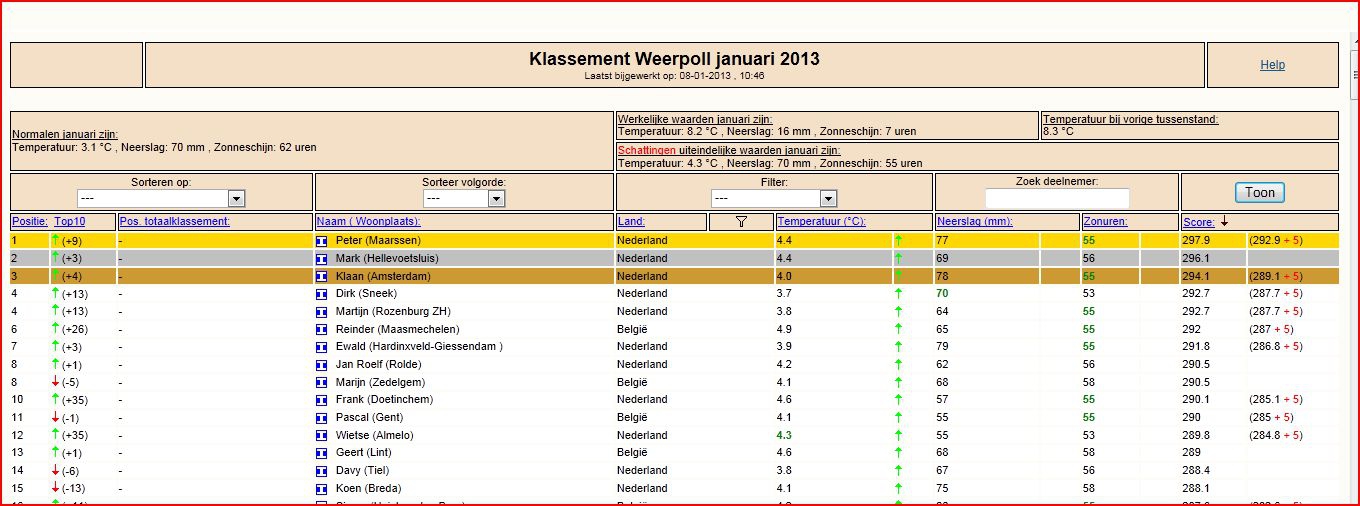
Task: Click the Toon button
Action: 1260,192
